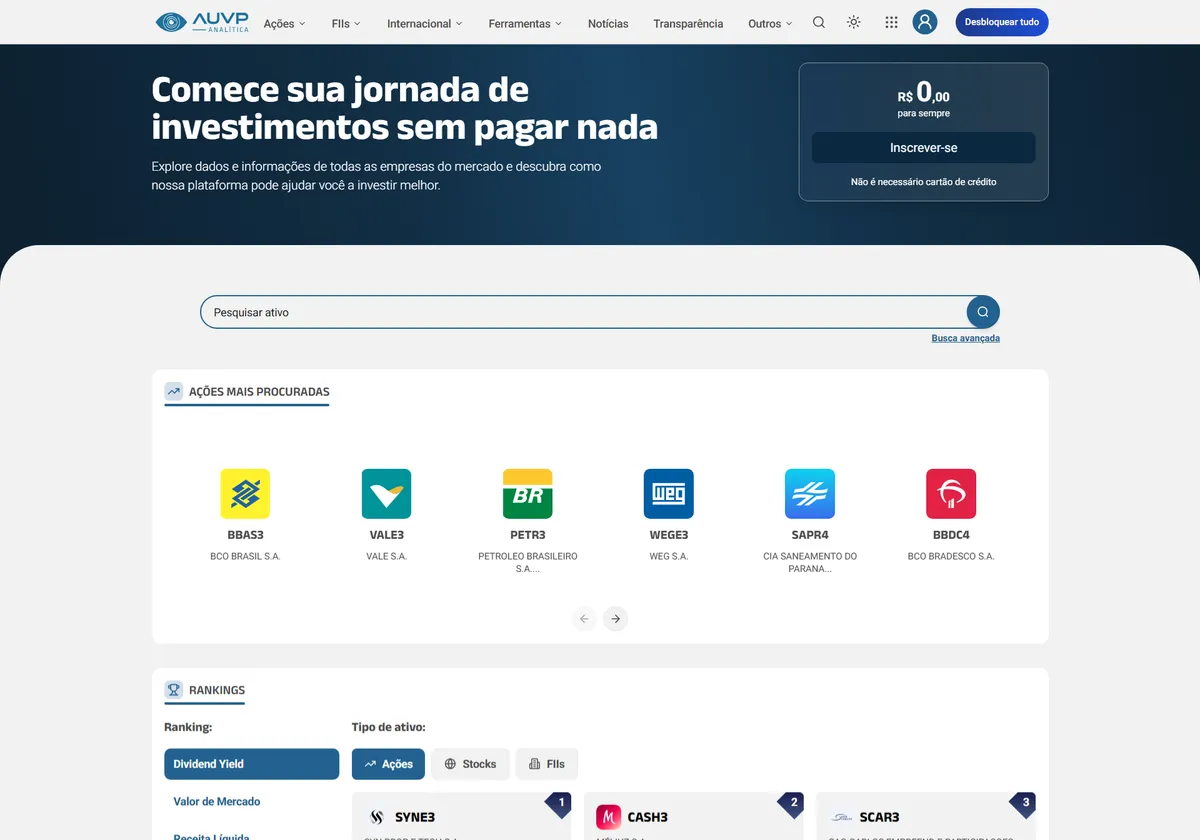The image size is (1200, 840).
Task: Open the CASH3 ranking card
Action: tap(694, 817)
